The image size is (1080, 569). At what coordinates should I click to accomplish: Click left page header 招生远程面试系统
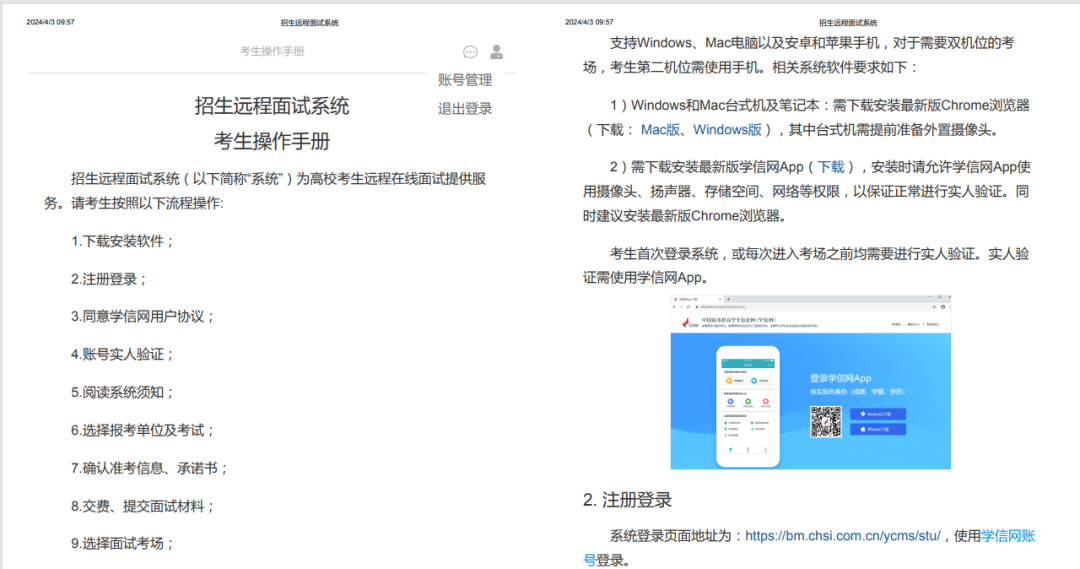pos(309,23)
